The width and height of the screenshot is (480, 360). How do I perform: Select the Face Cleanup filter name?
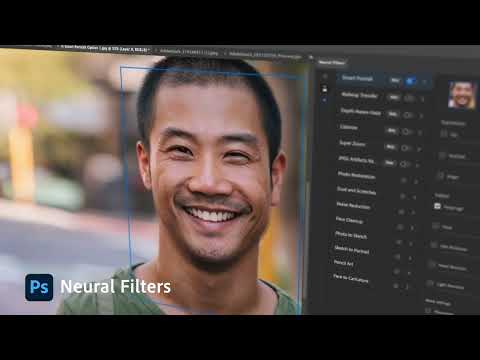point(349,220)
